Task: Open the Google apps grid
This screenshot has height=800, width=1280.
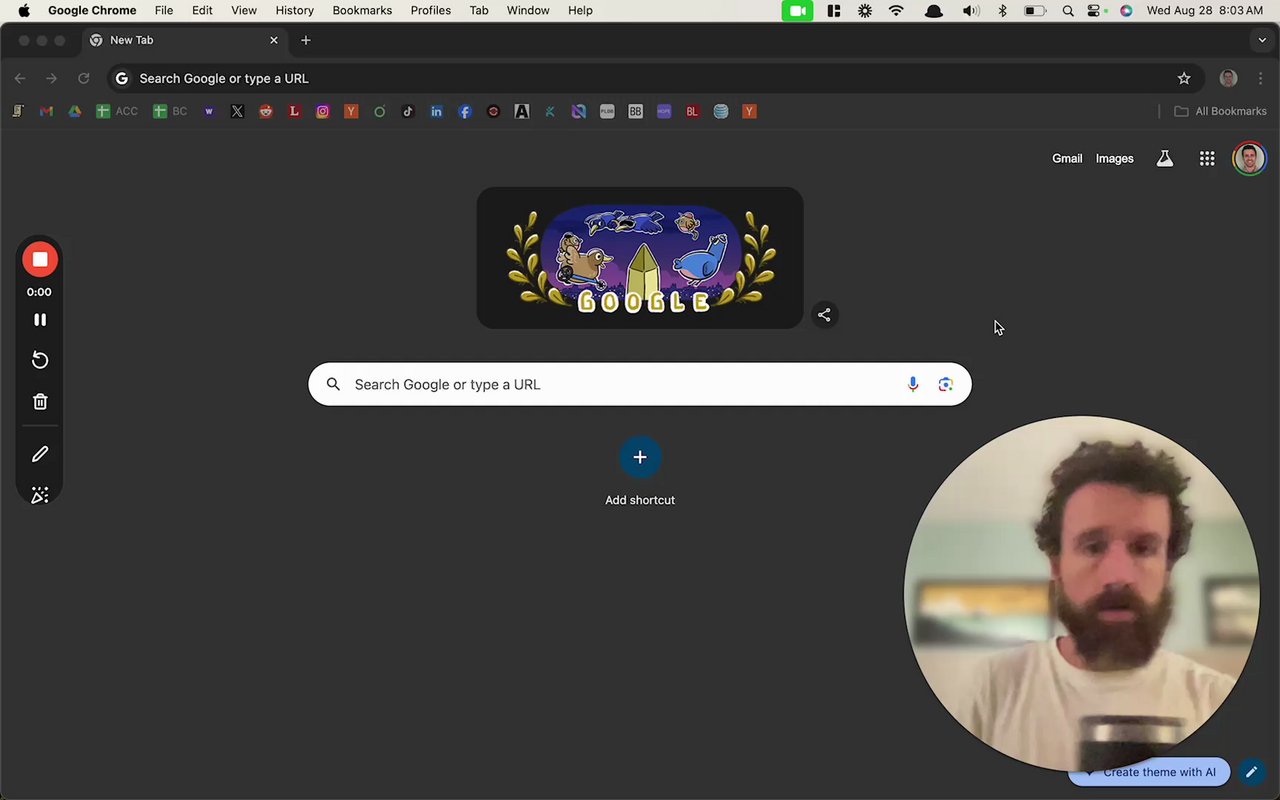Action: pyautogui.click(x=1207, y=158)
